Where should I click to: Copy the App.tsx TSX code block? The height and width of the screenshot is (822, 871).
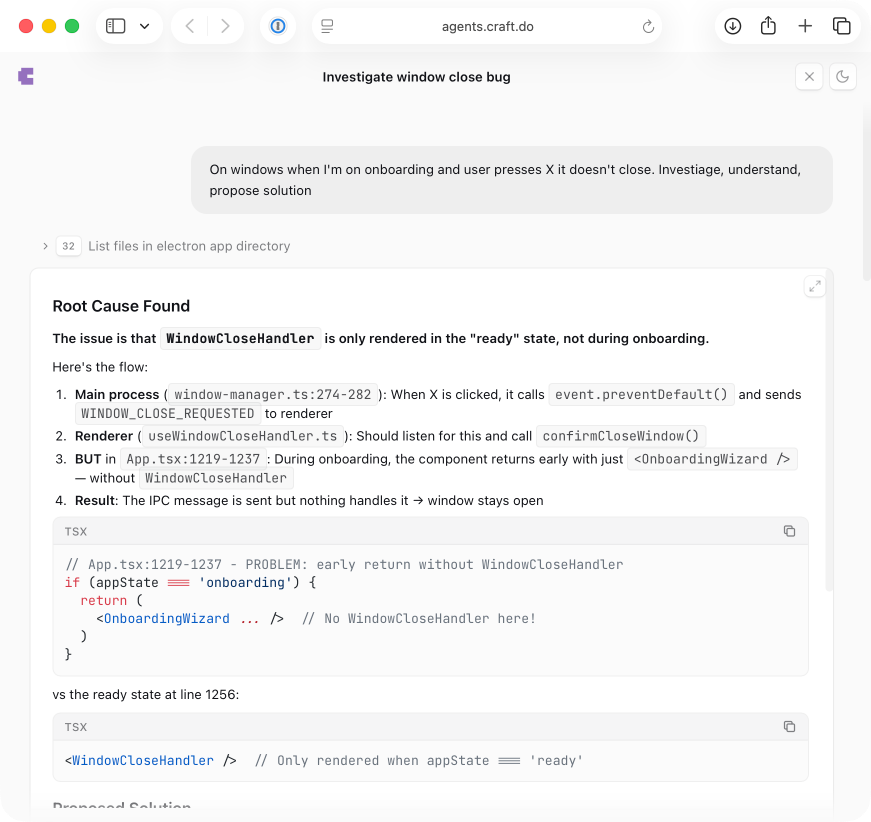point(789,531)
